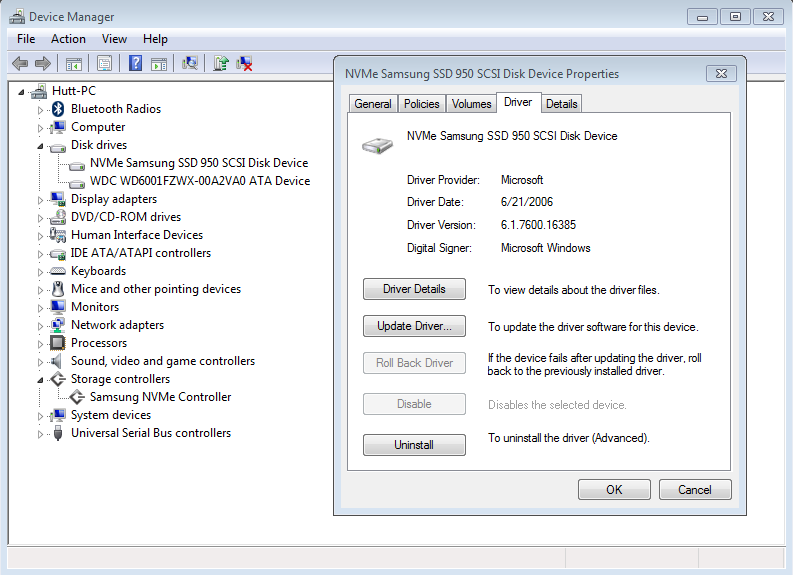Expand the Bluetooth Radios node
This screenshot has width=793, height=575.
point(40,110)
